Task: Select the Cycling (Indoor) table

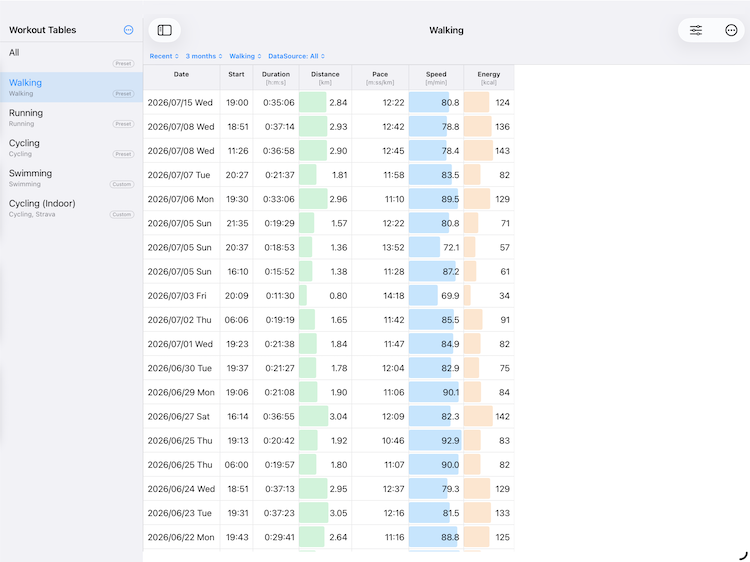Action: [x=71, y=208]
